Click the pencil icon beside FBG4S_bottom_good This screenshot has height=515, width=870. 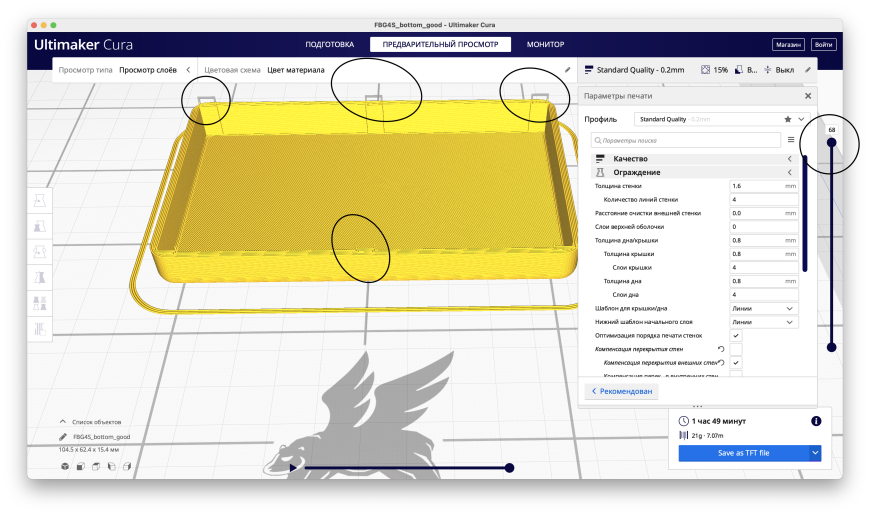coord(63,437)
